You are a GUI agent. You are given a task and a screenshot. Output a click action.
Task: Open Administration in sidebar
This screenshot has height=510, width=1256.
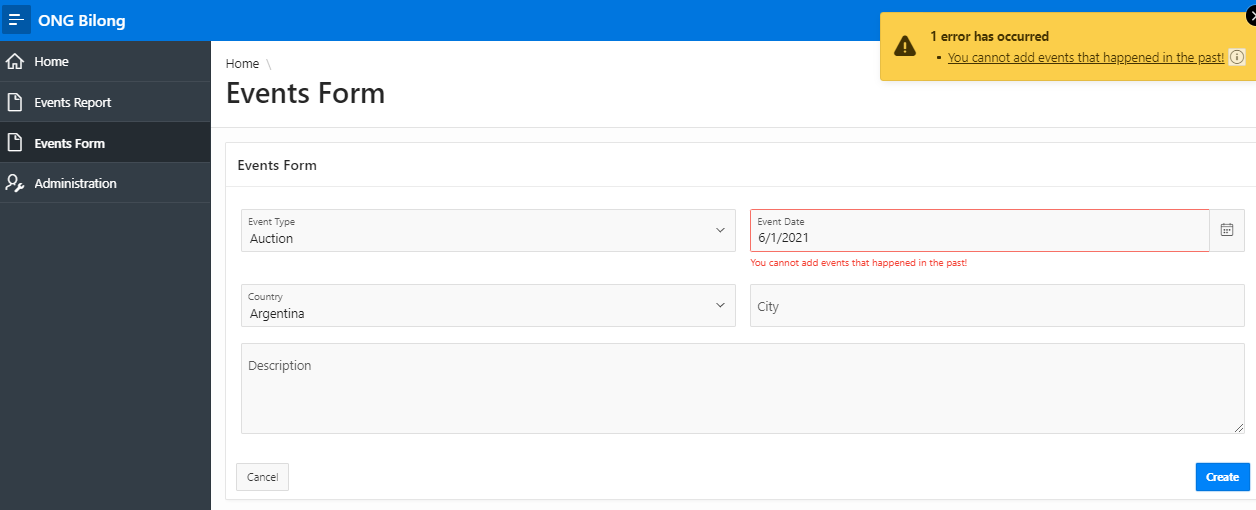(x=105, y=183)
